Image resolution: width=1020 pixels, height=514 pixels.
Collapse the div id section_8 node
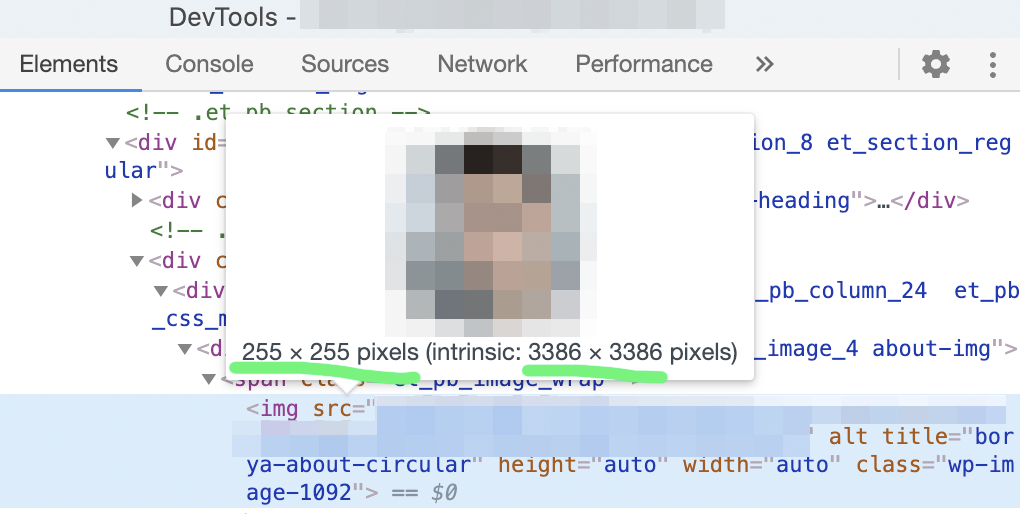(x=113, y=142)
